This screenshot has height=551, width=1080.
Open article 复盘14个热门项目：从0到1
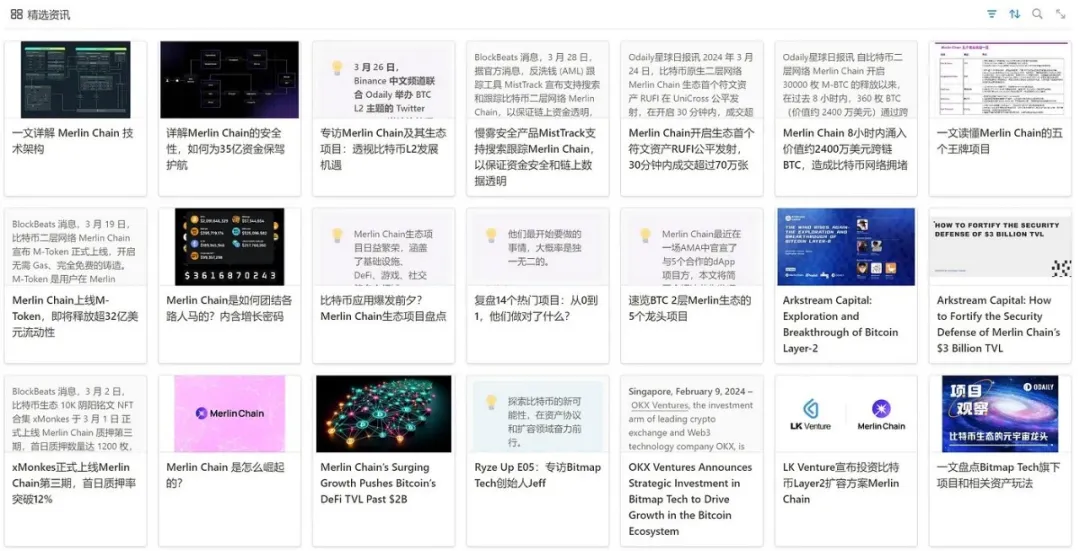coord(536,309)
